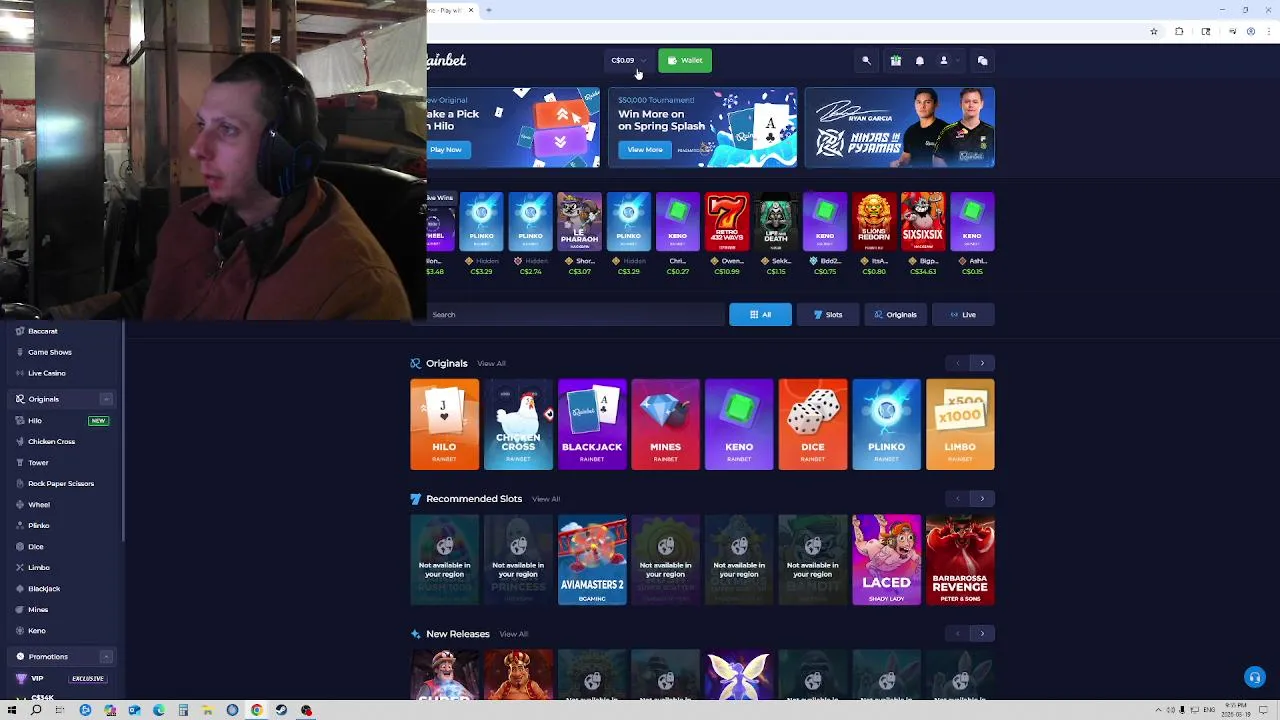This screenshot has height=720, width=1280.
Task: Select the Slots filter tab
Action: pyautogui.click(x=828, y=315)
